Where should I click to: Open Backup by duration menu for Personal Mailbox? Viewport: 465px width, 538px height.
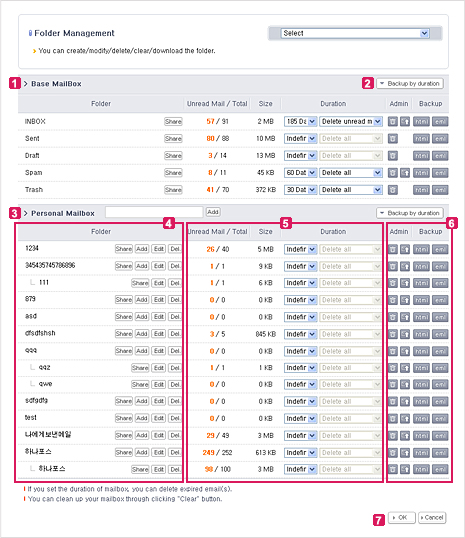[x=410, y=213]
